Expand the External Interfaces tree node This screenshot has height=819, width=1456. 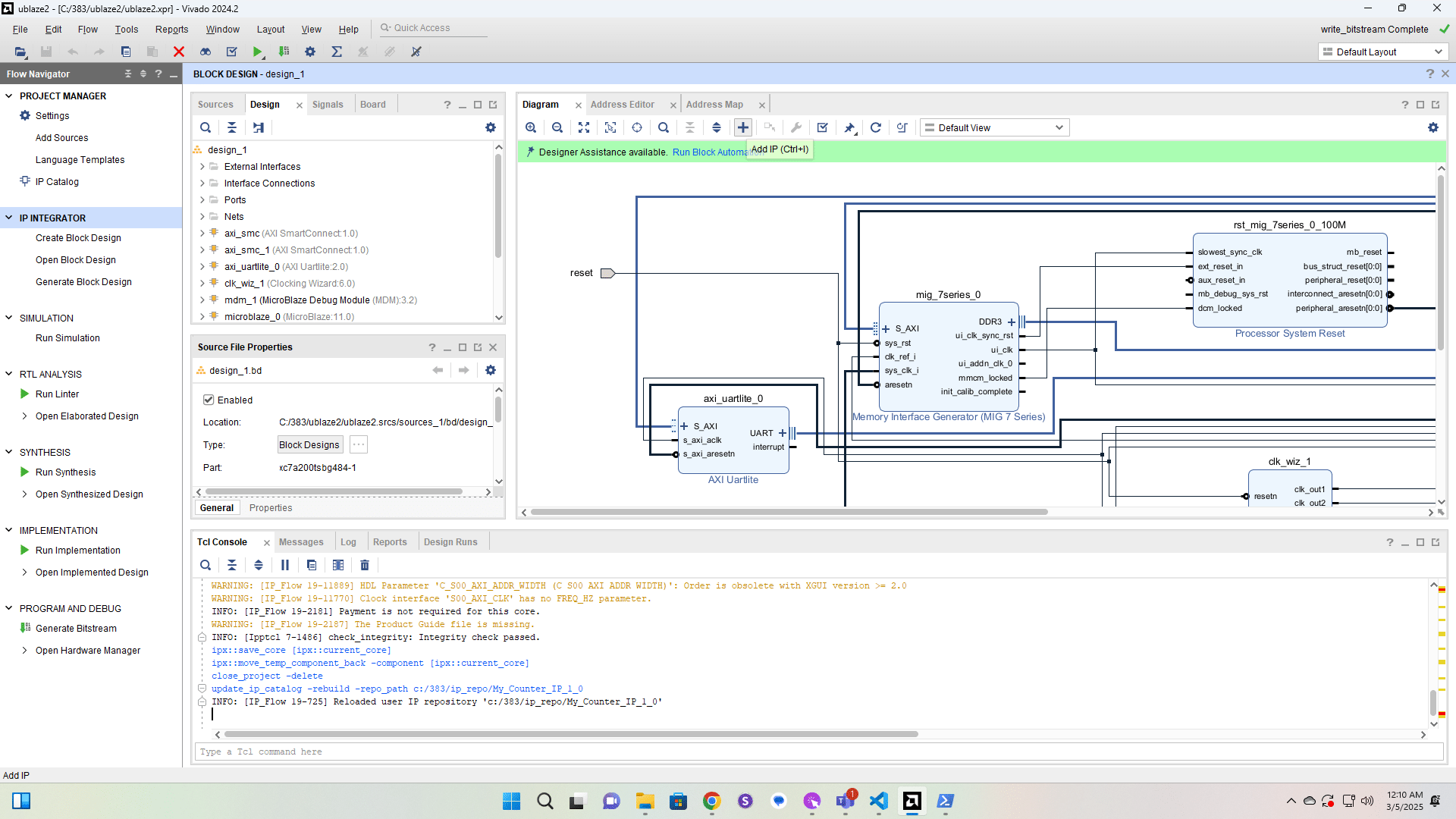tap(202, 167)
